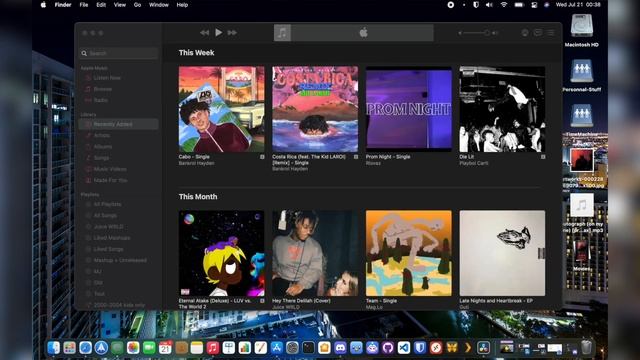The image size is (640, 360).
Task: Click Bankrol Hayden under Cabo - Single
Action: point(196,163)
